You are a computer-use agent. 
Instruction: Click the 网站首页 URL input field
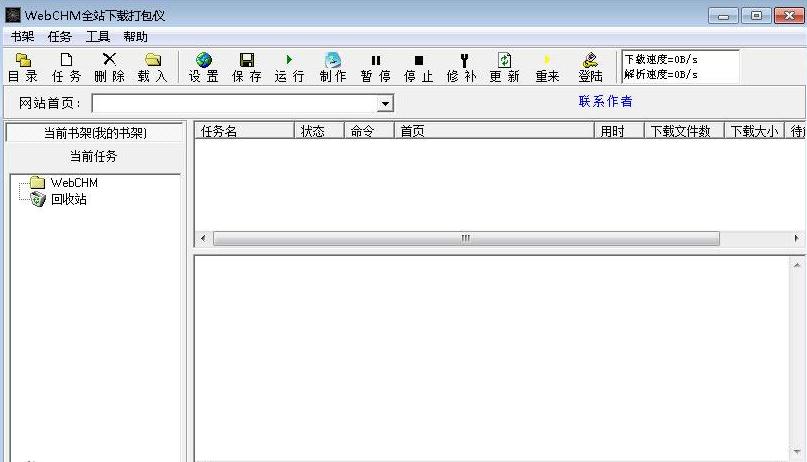pyautogui.click(x=235, y=103)
